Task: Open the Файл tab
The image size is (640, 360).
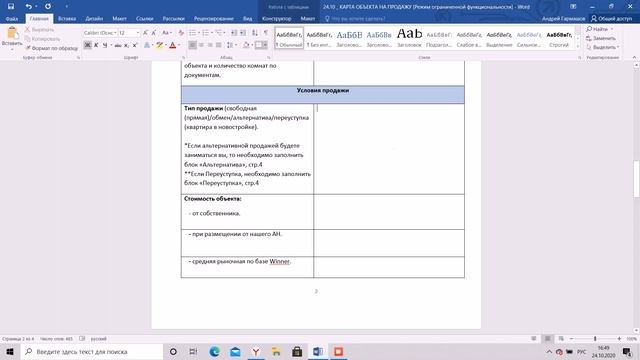Action: 12,18
